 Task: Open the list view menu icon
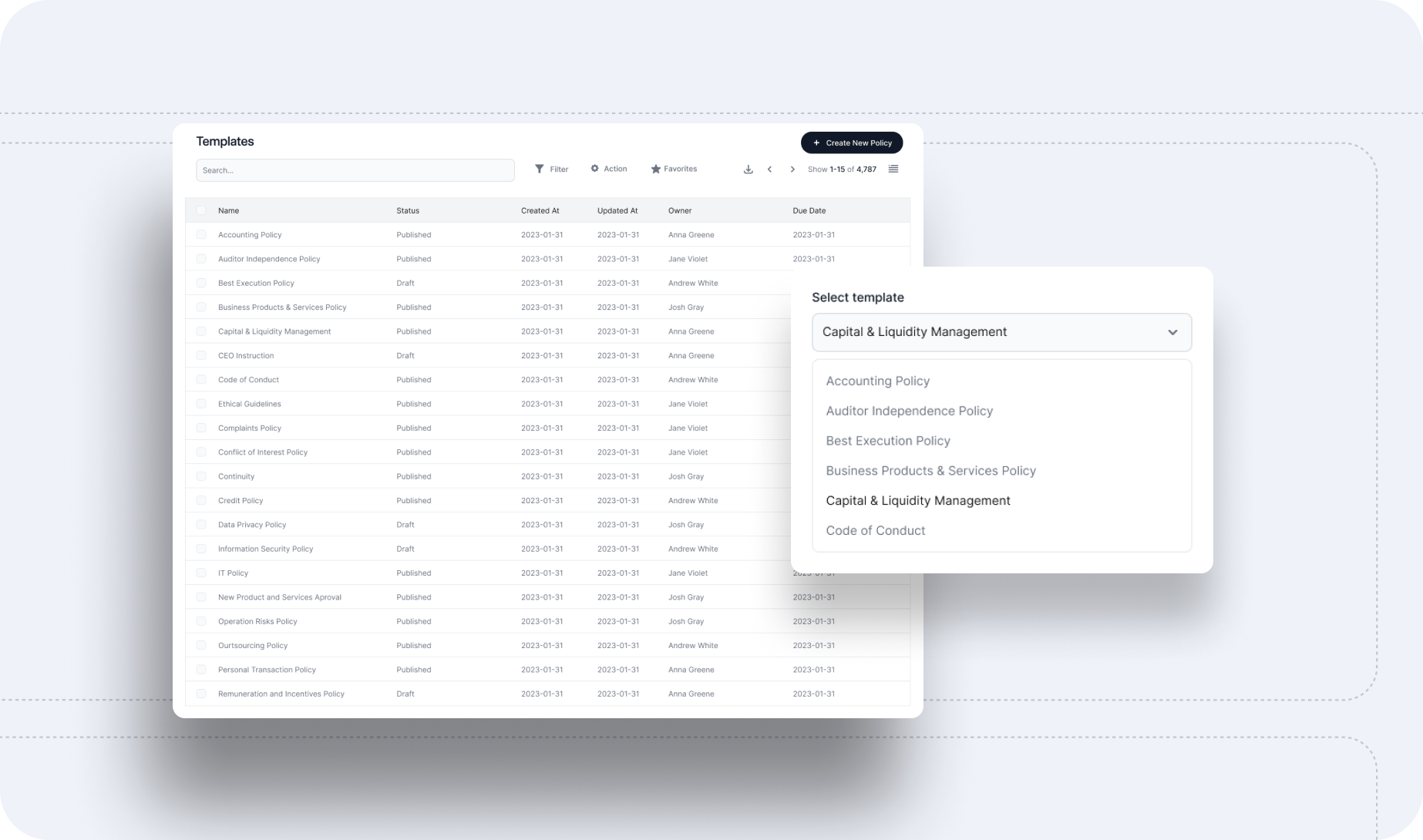(893, 169)
